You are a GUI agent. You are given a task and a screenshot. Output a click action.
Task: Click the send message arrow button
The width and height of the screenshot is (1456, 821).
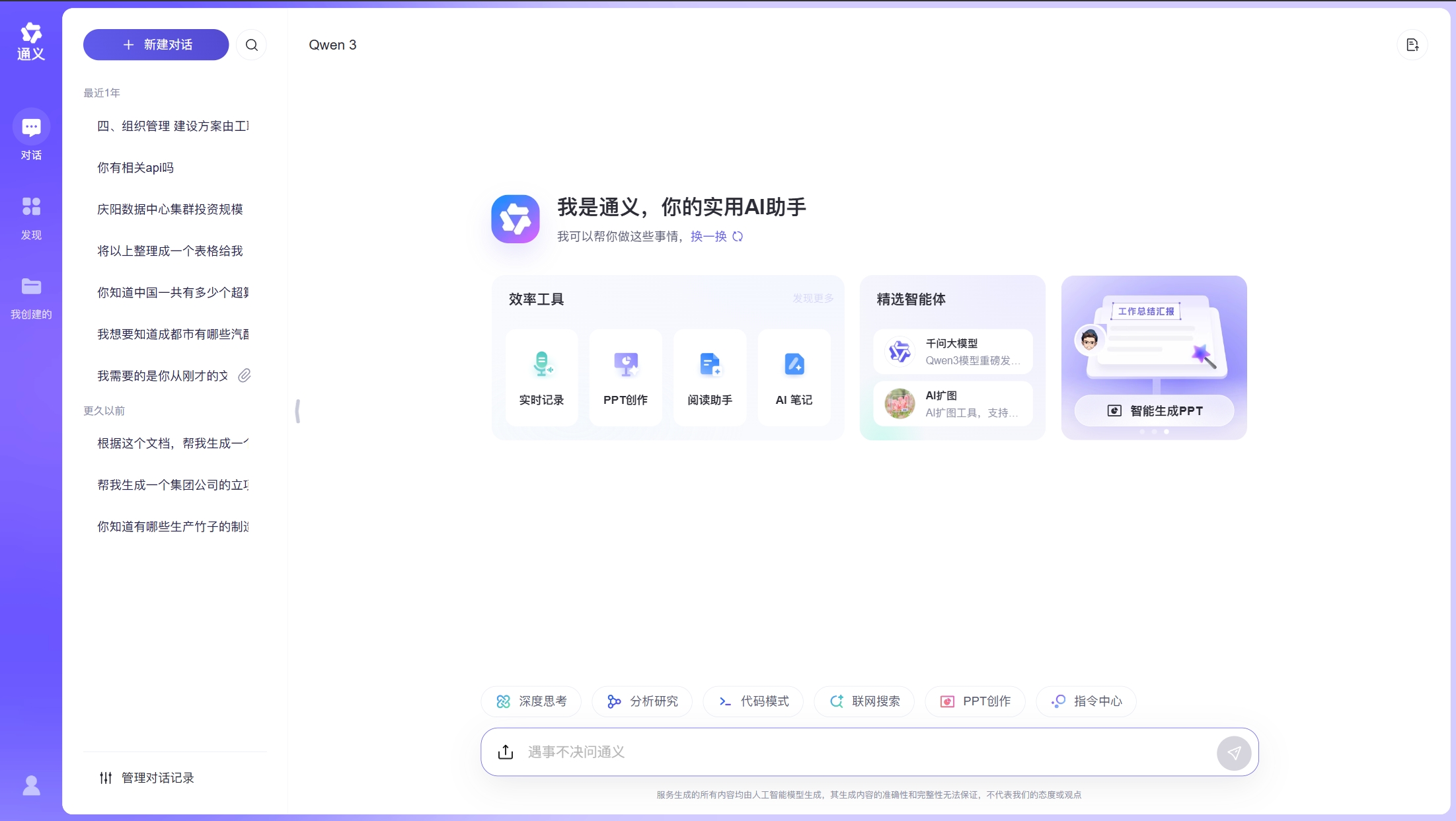click(x=1234, y=752)
